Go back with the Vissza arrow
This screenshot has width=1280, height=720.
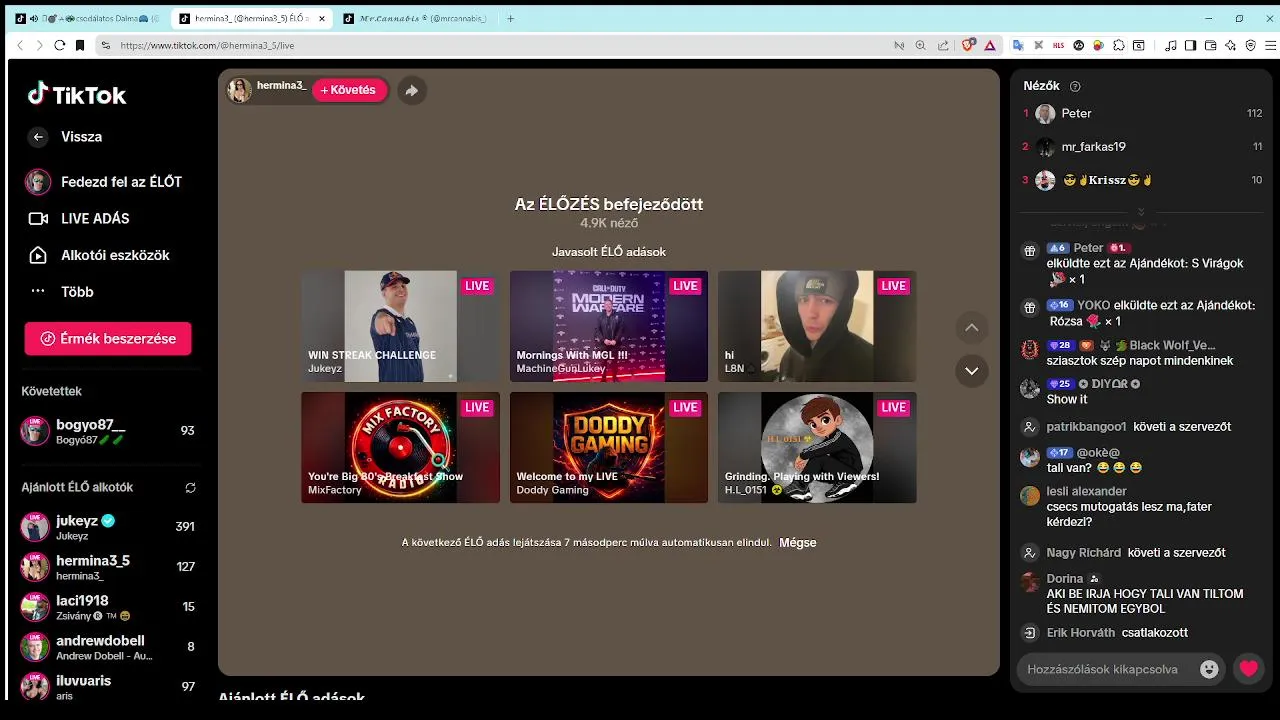click(x=38, y=137)
